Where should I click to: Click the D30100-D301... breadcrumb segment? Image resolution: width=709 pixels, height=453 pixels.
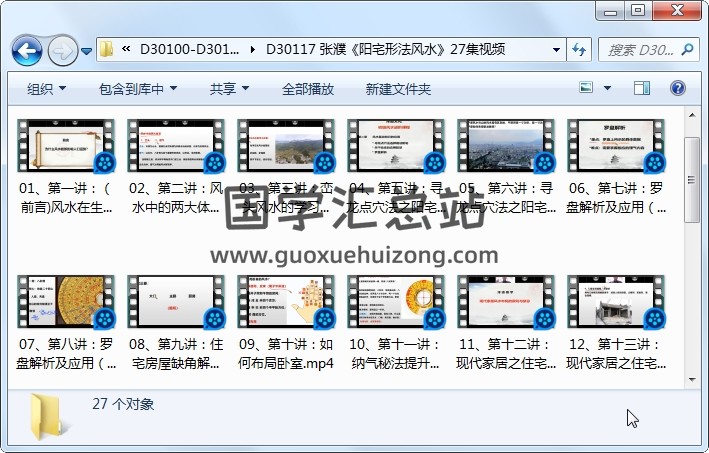tap(190, 49)
